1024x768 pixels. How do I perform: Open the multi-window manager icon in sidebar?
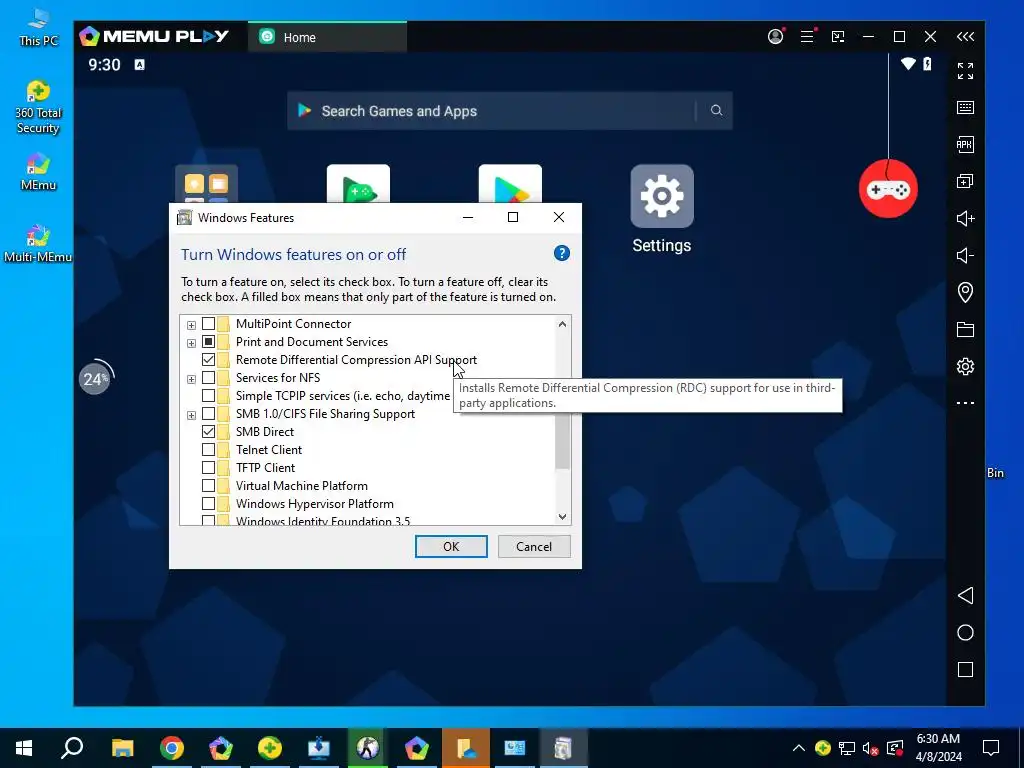(965, 181)
